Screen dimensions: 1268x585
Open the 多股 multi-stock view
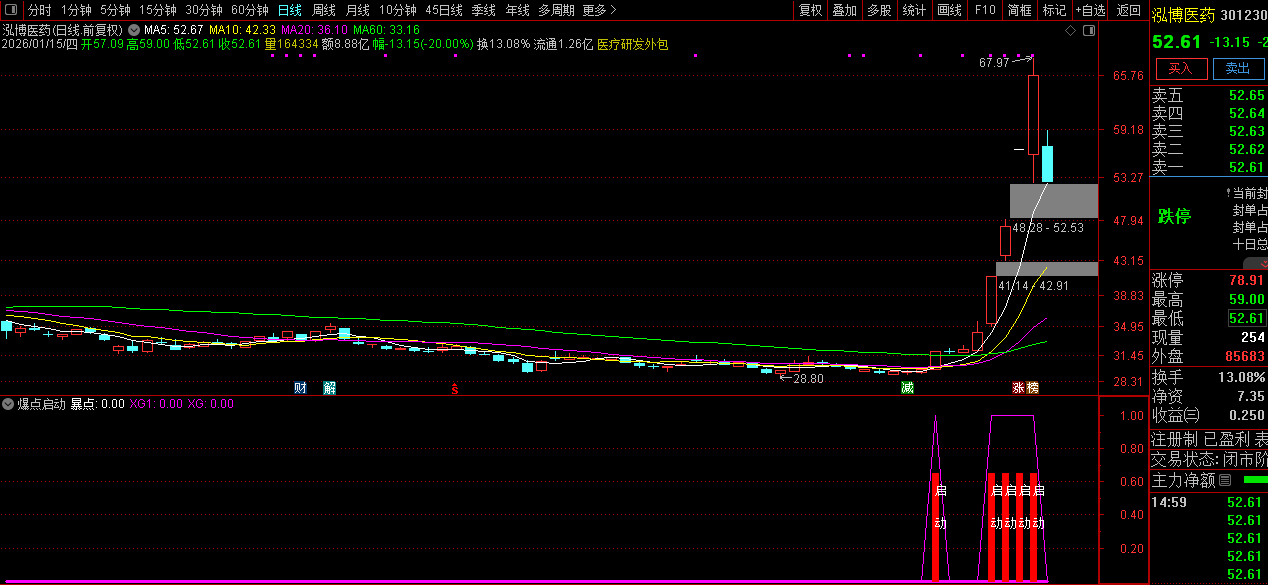pyautogui.click(x=879, y=10)
